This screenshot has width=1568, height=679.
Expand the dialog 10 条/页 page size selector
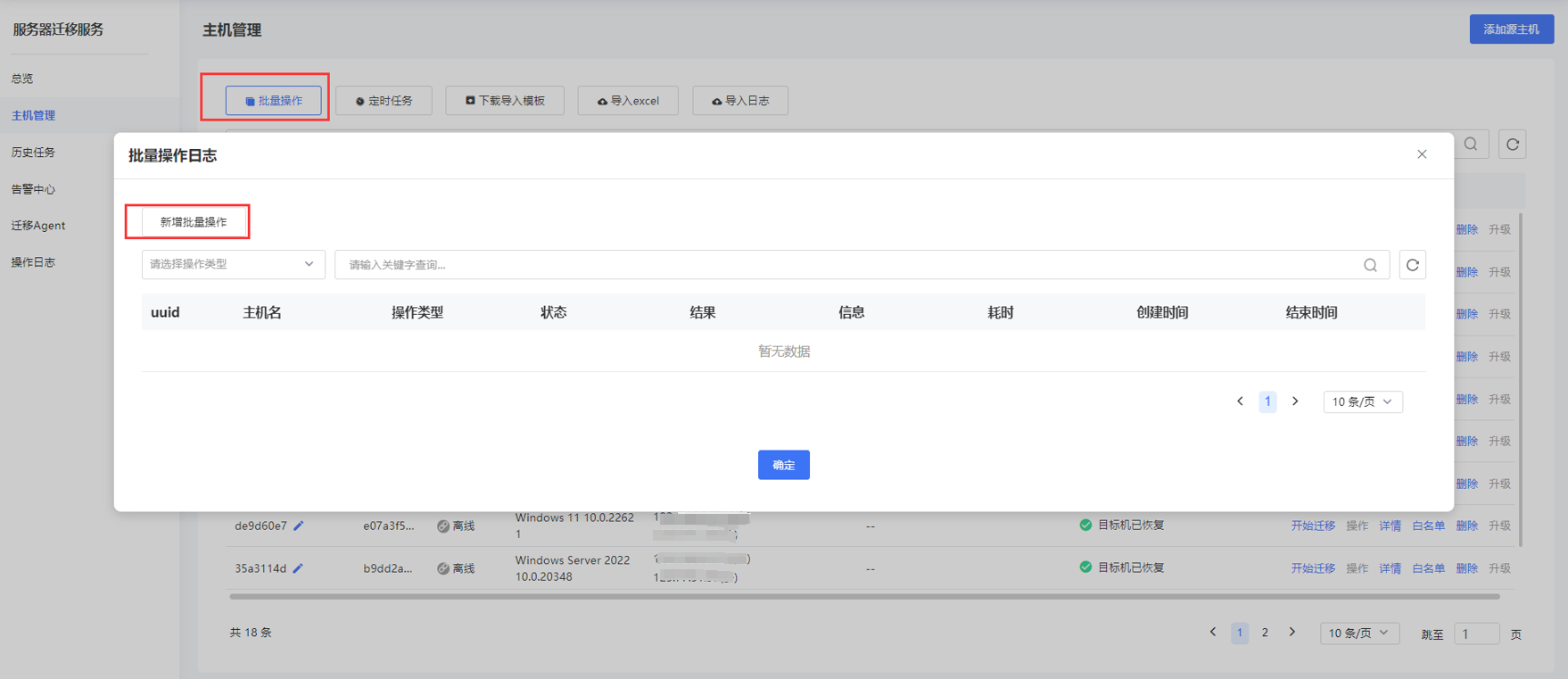(x=1362, y=402)
